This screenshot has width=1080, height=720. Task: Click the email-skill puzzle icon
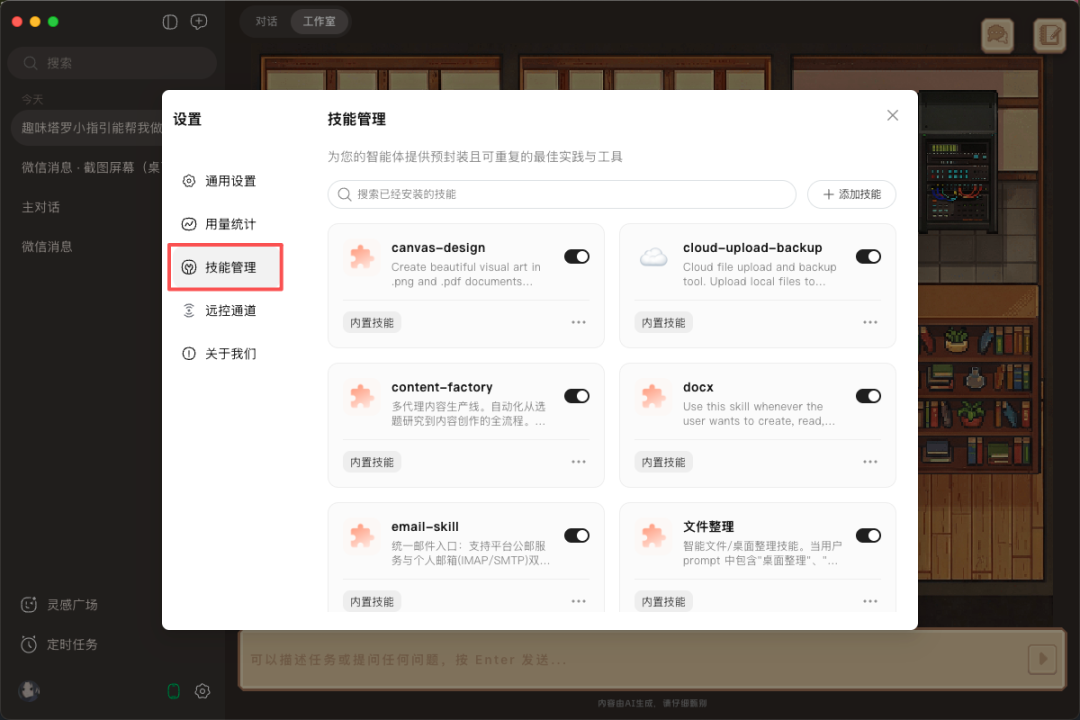[x=362, y=537]
